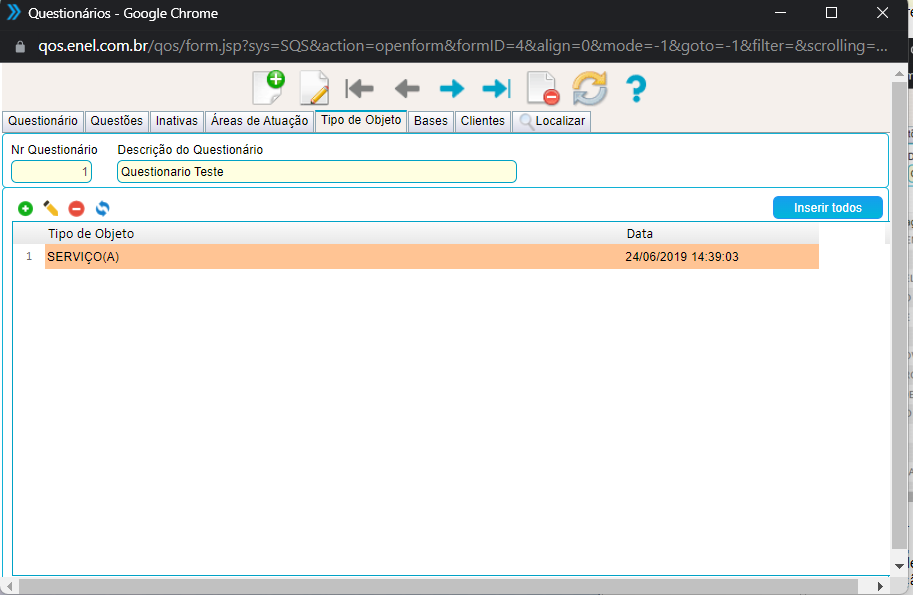Remove object type with small red minus
913x595 pixels.
[76, 208]
